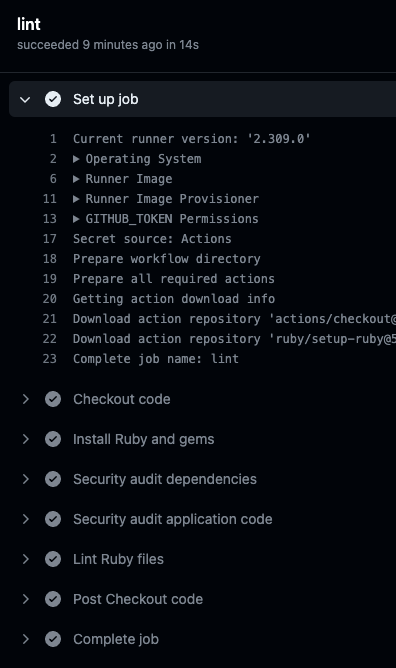Click log line number 23

coord(50,359)
